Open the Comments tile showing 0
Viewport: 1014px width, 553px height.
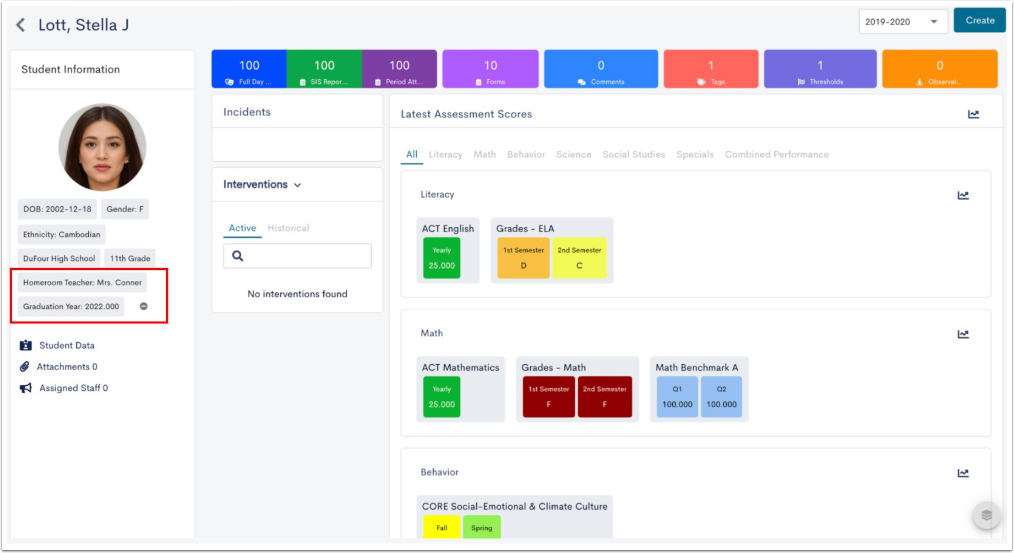tap(601, 69)
